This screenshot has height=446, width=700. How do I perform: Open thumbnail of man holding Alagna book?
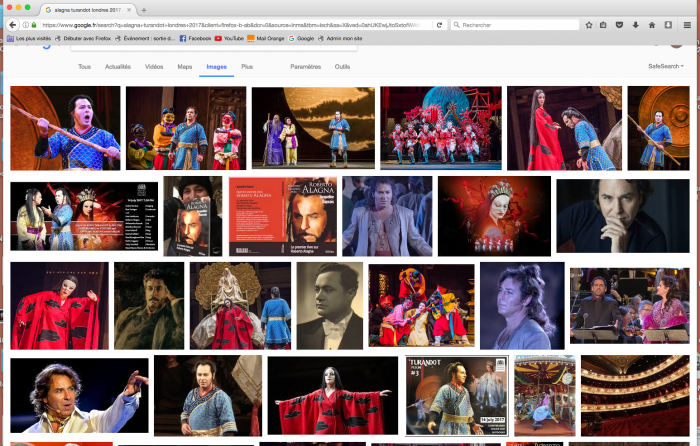[x=192, y=216]
